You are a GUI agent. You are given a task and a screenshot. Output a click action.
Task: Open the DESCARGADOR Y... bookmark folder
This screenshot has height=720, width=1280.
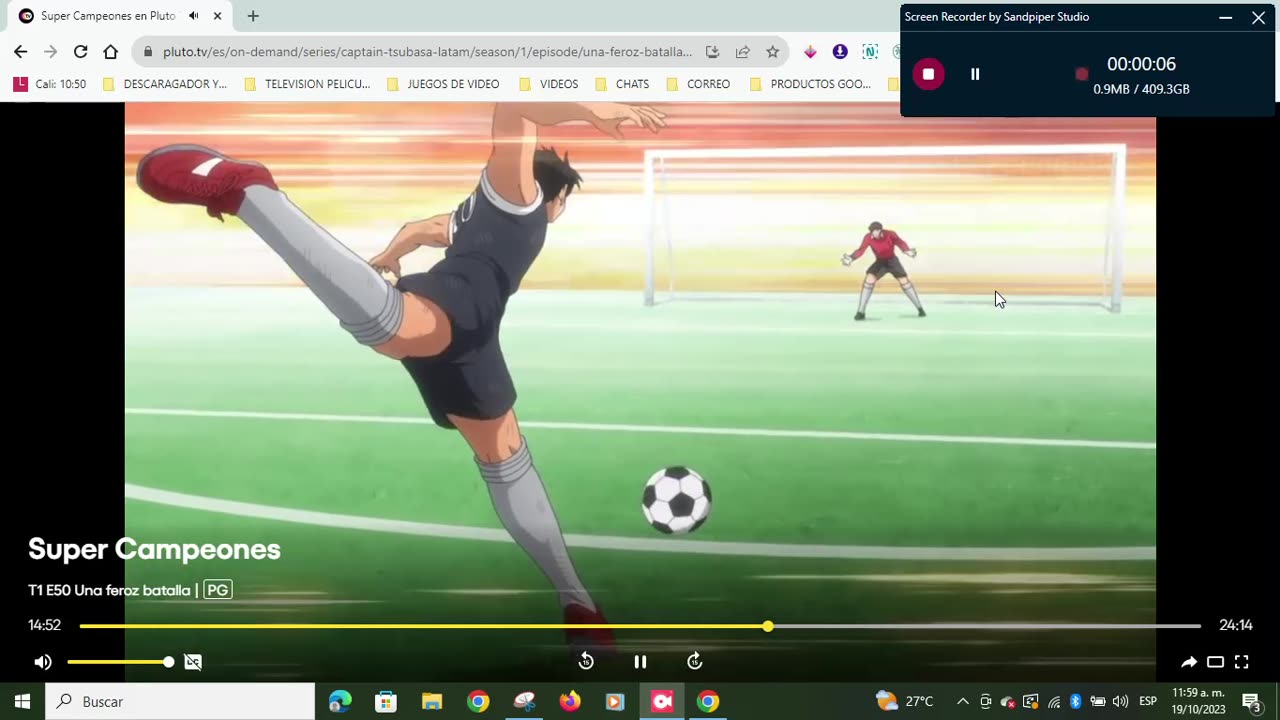point(165,84)
